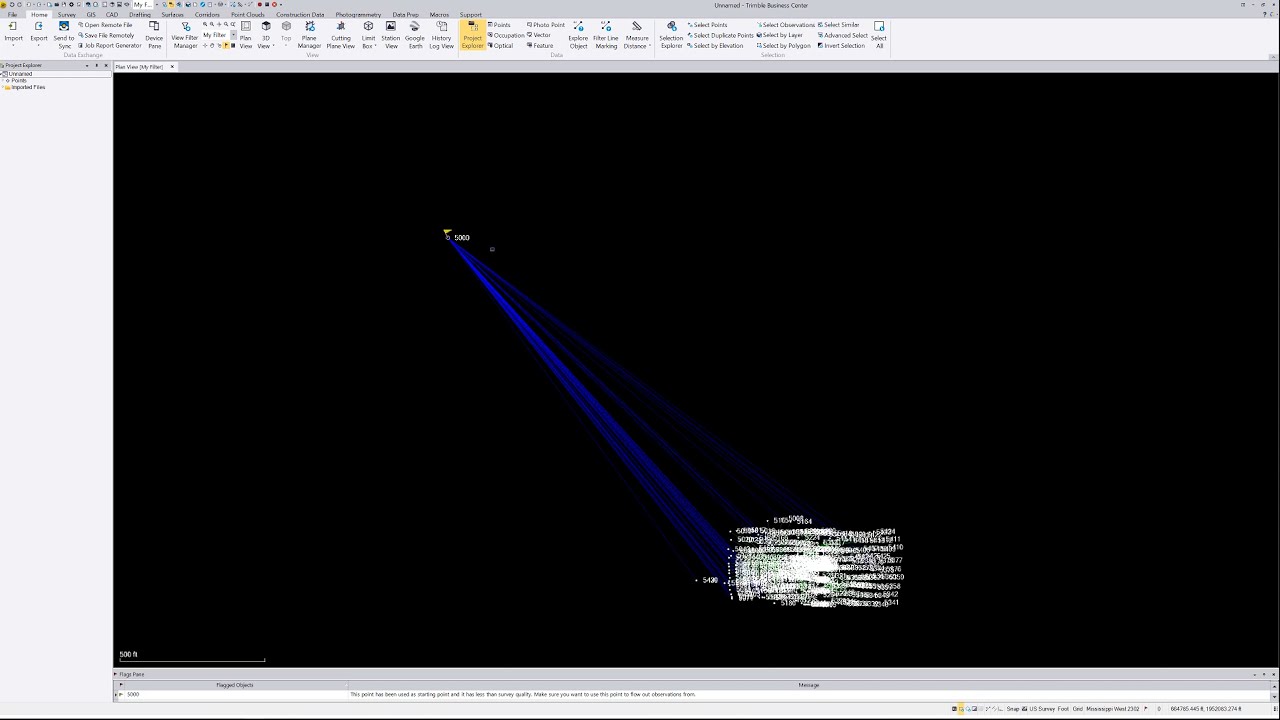1280x720 pixels.
Task: Open Station View
Action: (x=391, y=34)
